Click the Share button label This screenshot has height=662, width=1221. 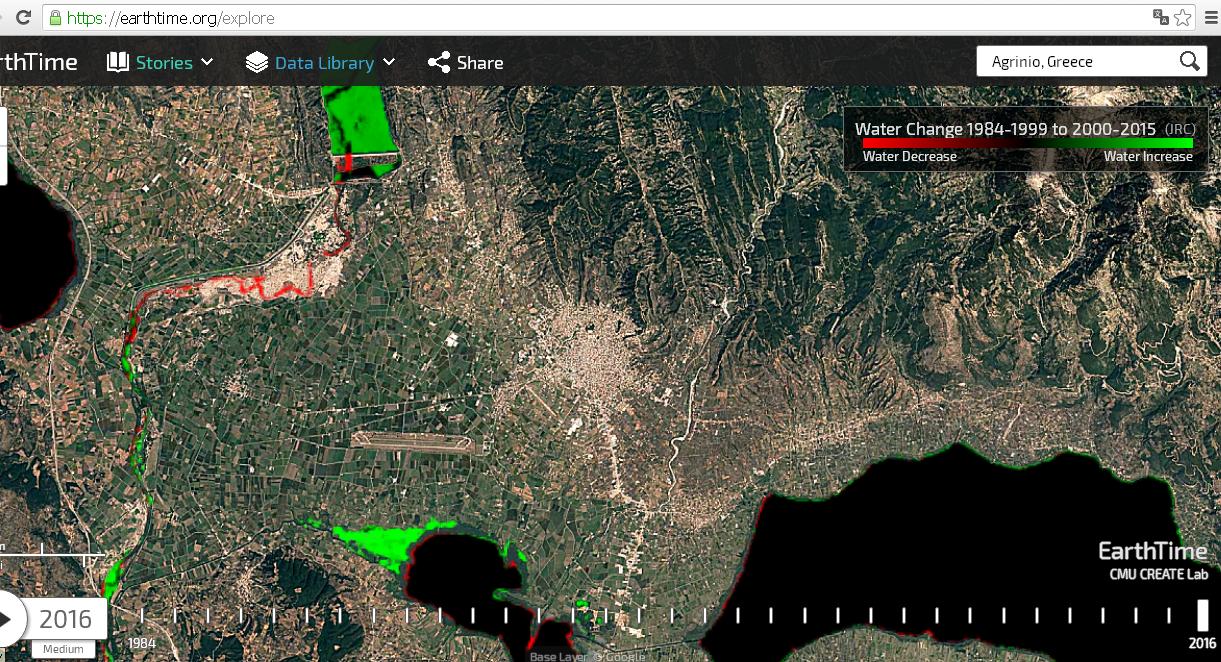click(x=480, y=62)
